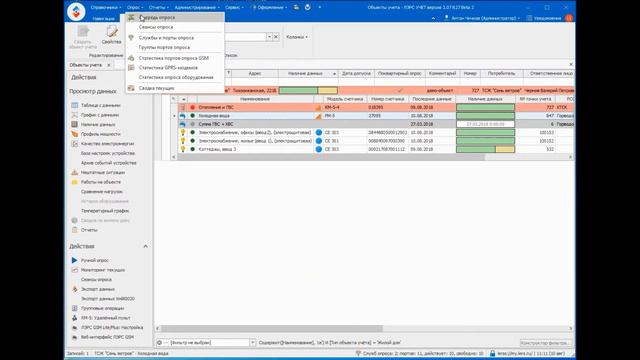The width and height of the screenshot is (640, 360).
Task: Open Профиль мощности view
Action: [x=100, y=134]
